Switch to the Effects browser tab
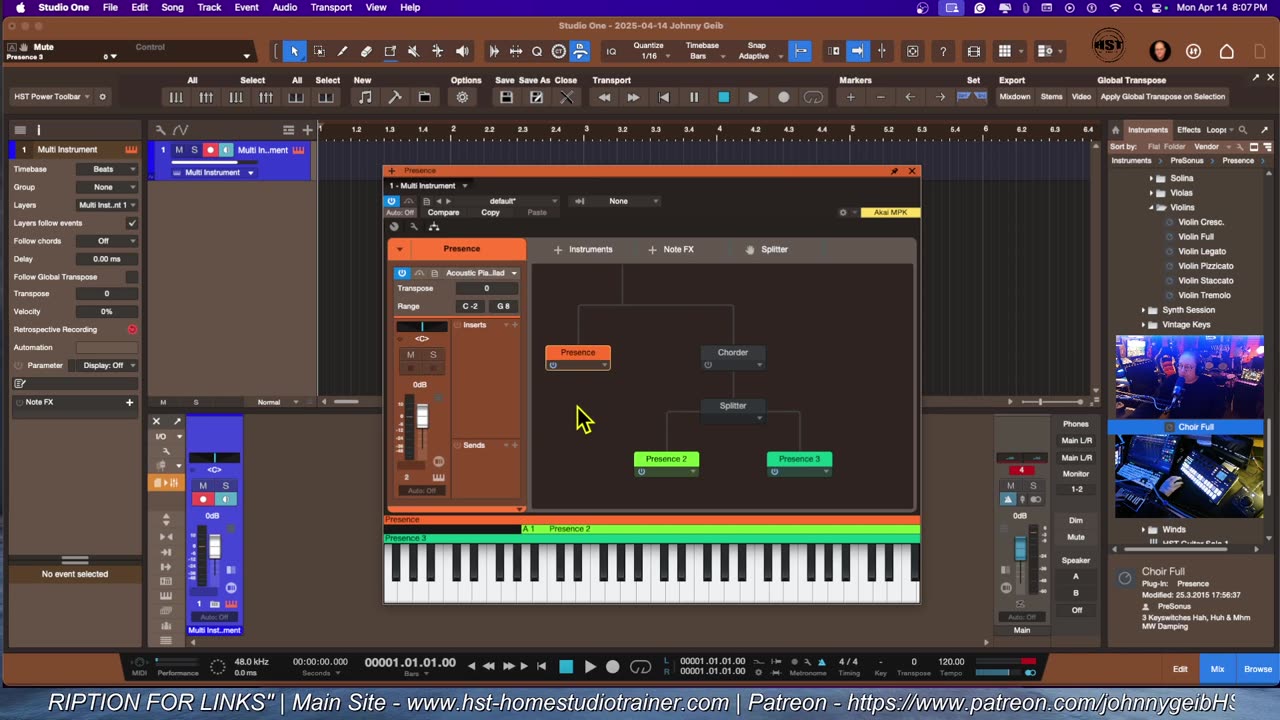 (1188, 129)
